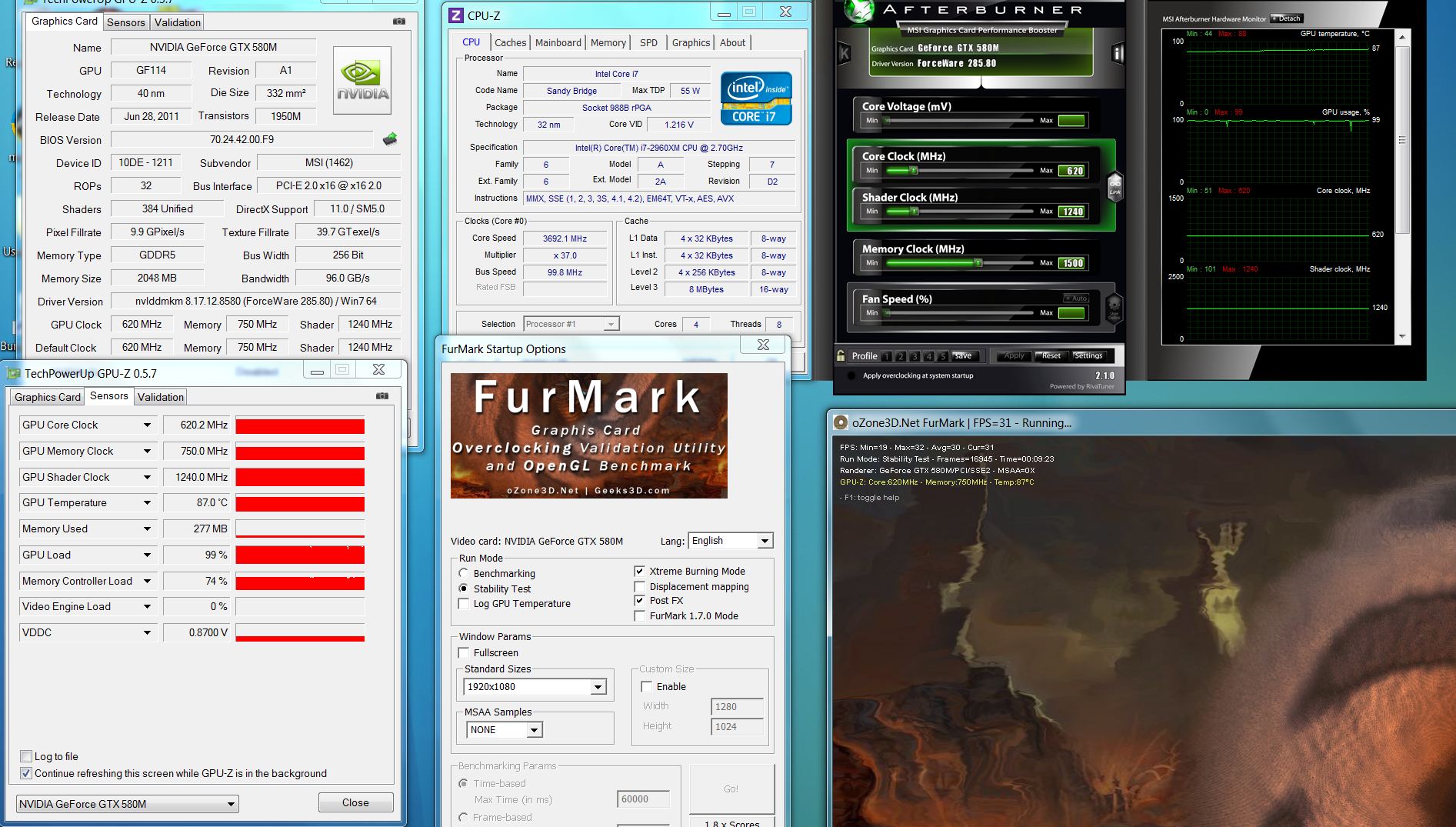Viewport: 1456px width, 827px height.
Task: Select Afterburner profile slot 2
Action: [x=901, y=356]
